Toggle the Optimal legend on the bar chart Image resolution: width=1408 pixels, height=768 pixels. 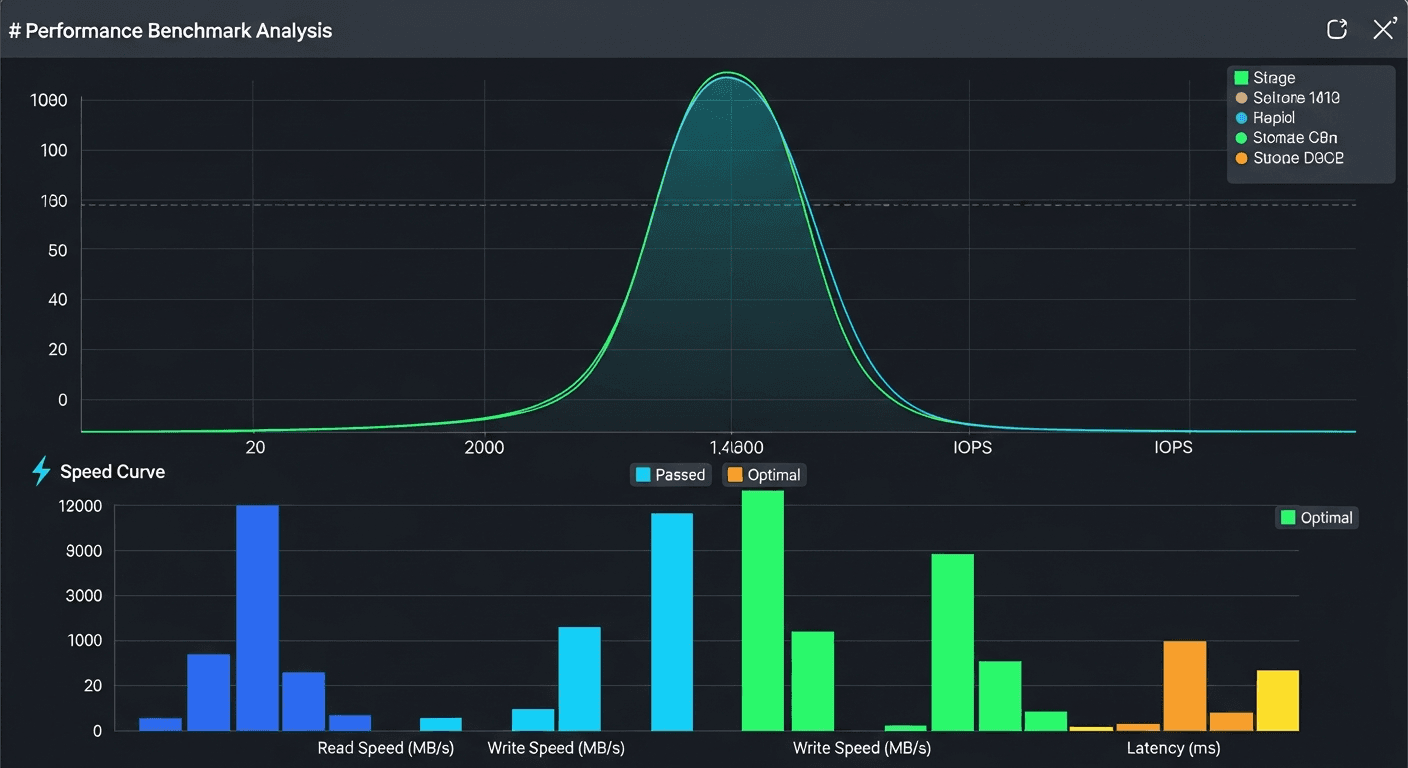click(1317, 517)
